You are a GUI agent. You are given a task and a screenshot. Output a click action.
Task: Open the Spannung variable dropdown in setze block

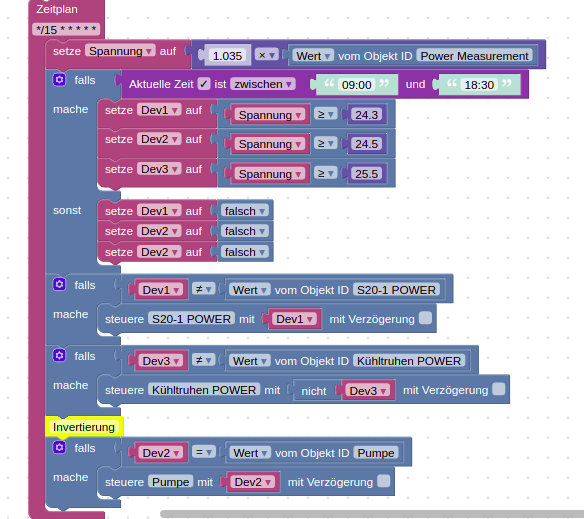click(x=120, y=51)
